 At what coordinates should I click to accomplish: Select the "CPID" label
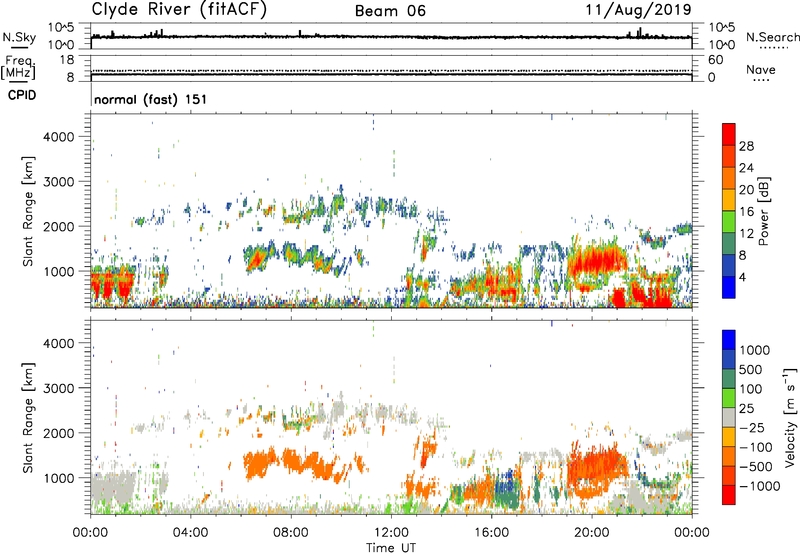click(x=22, y=95)
